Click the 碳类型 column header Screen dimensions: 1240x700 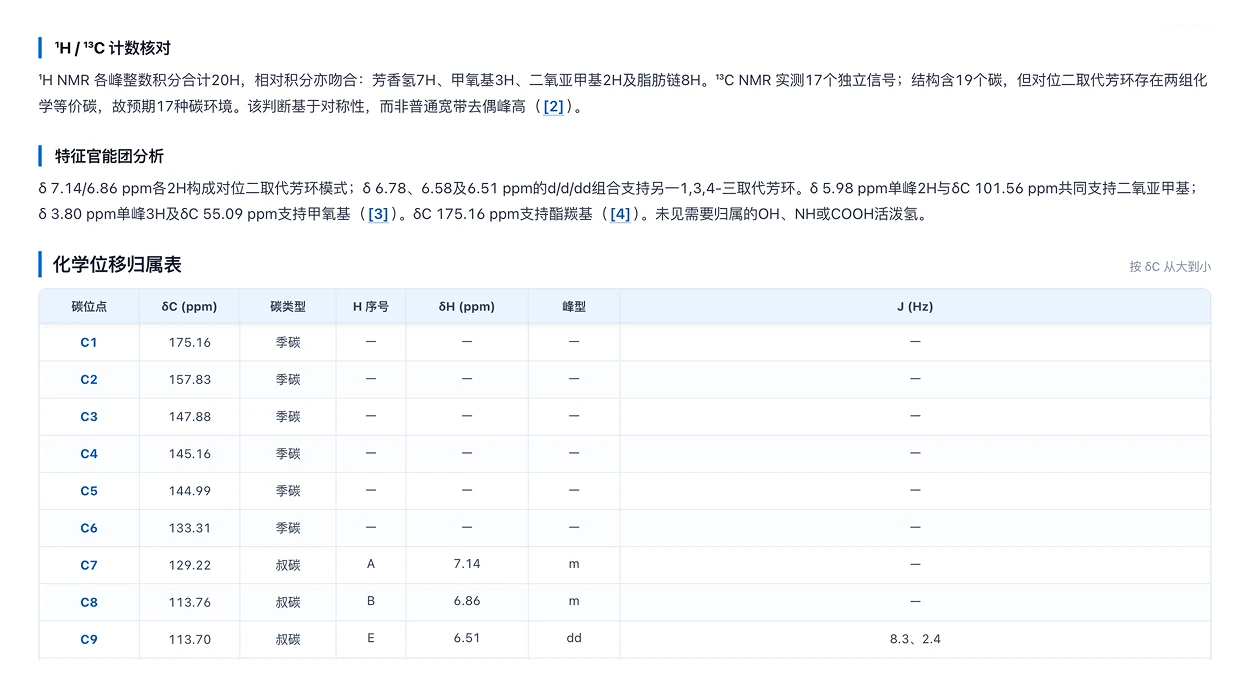click(x=288, y=307)
